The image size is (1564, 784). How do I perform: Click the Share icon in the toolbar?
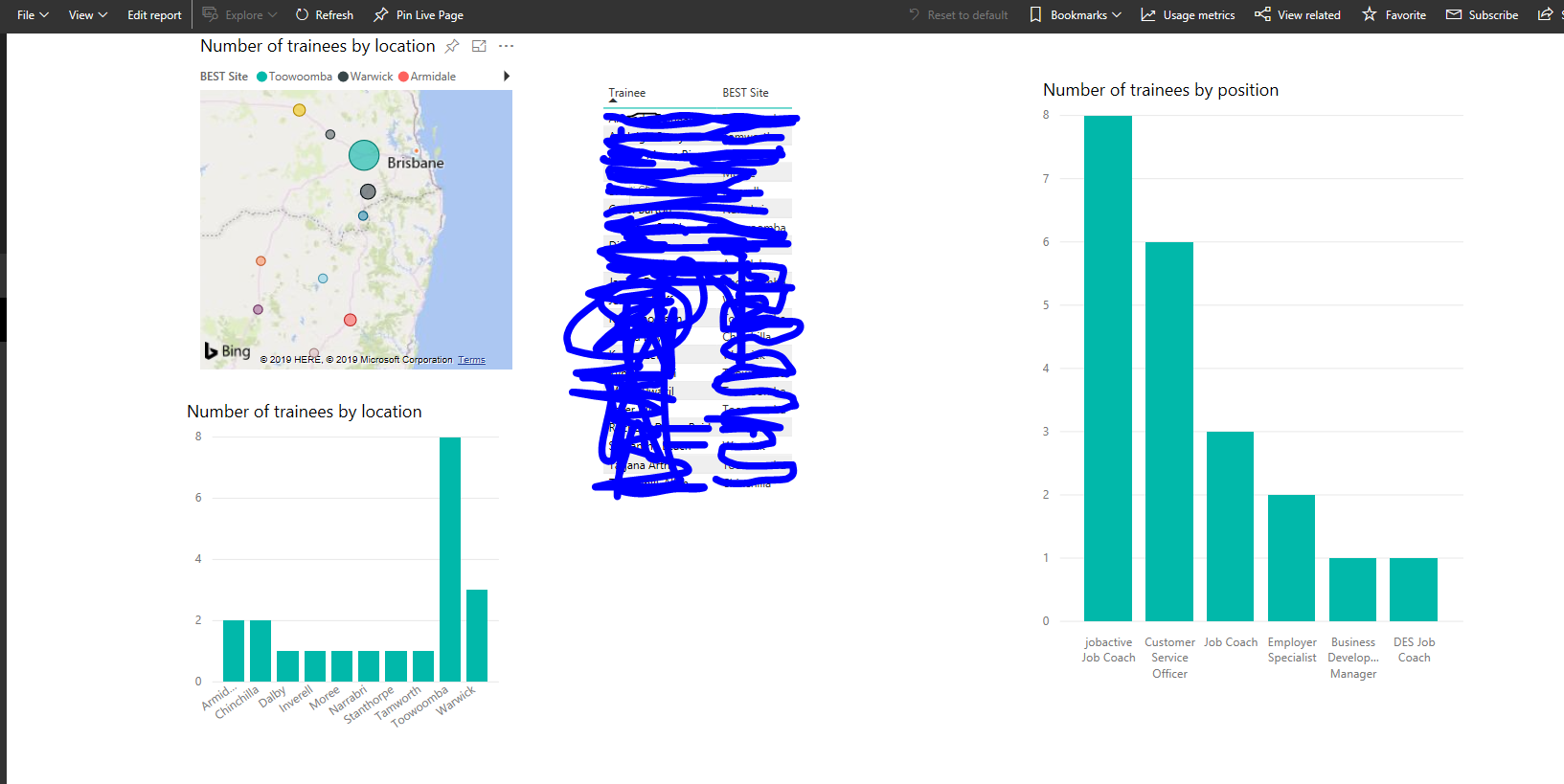1545,14
